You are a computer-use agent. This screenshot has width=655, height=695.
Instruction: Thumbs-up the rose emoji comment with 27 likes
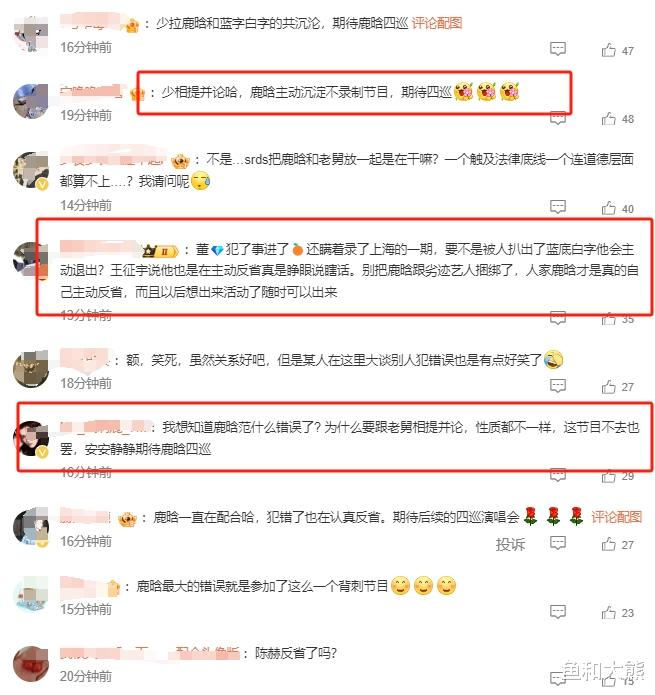point(608,544)
